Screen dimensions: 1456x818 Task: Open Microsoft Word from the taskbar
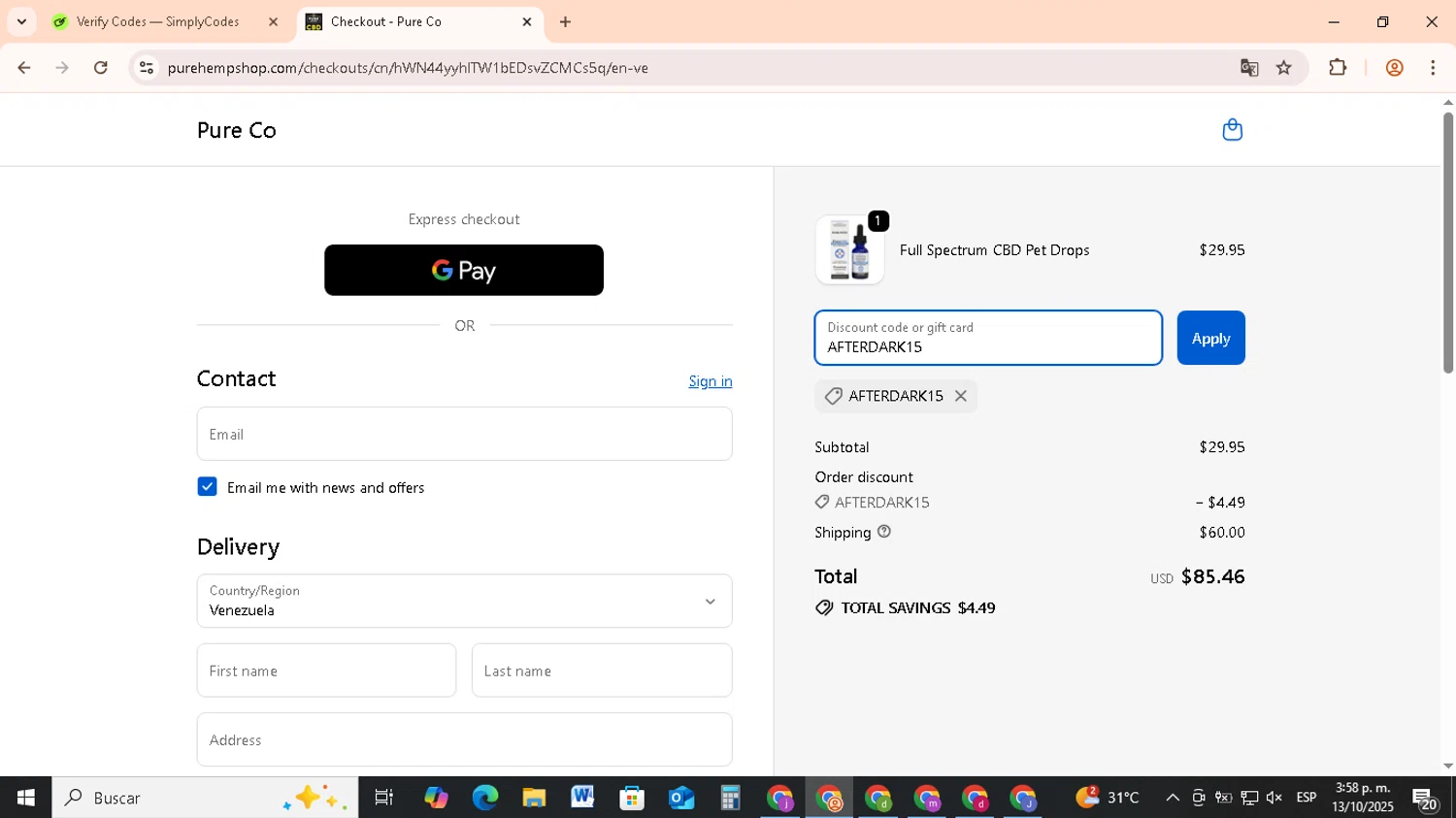coord(582,798)
